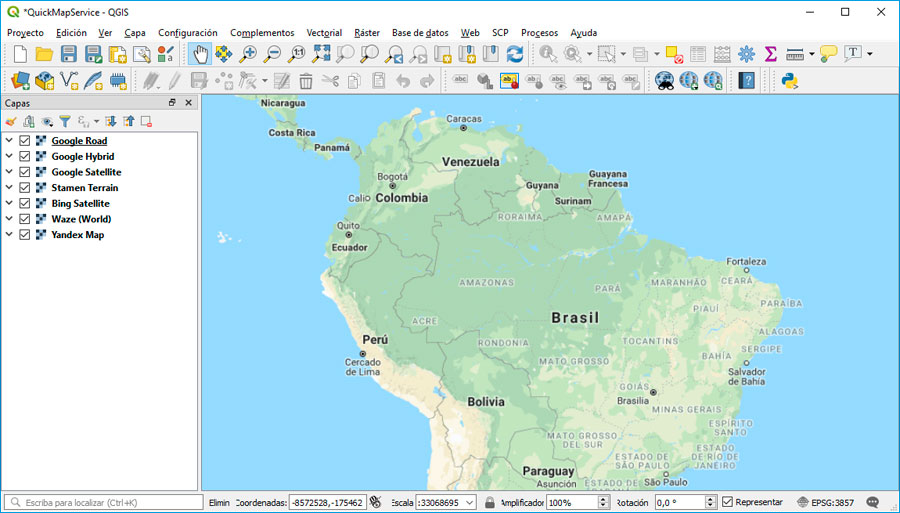Open the layer styling brush in Capas

click(x=11, y=121)
